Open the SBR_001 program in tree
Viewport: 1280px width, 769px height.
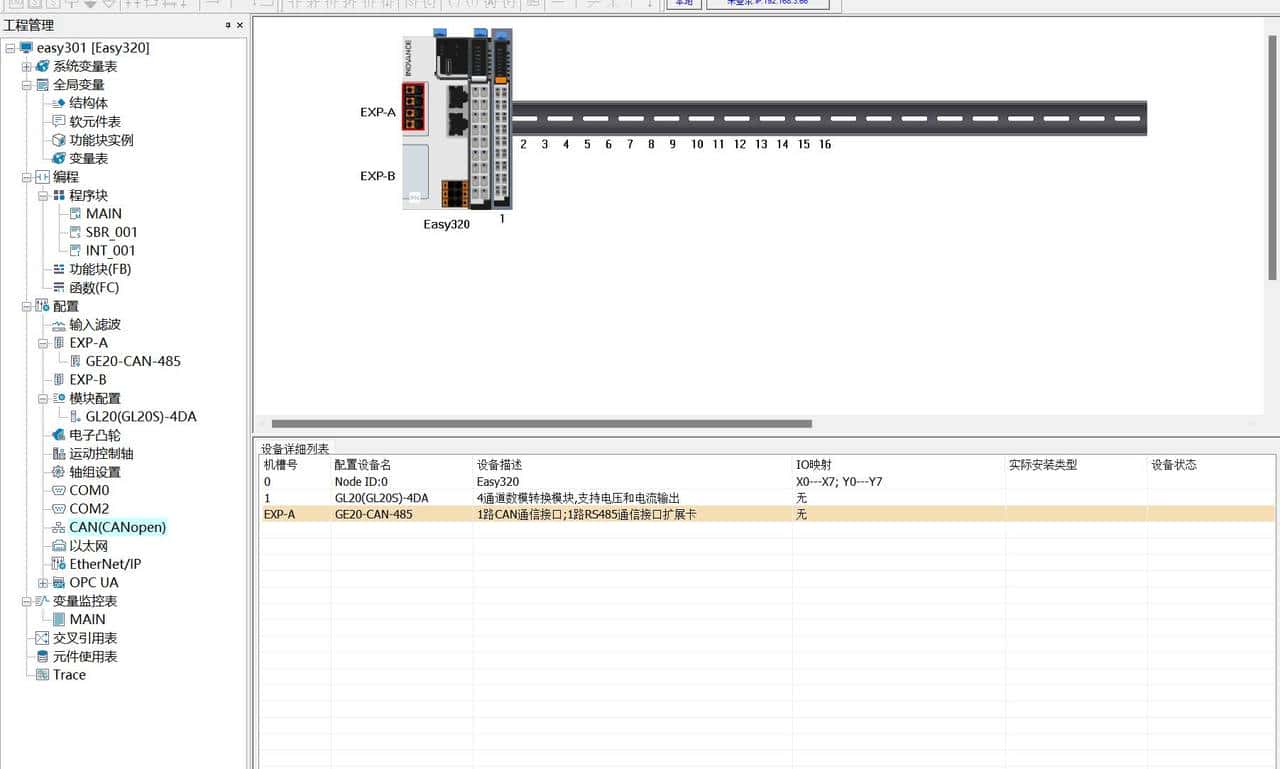pos(111,232)
